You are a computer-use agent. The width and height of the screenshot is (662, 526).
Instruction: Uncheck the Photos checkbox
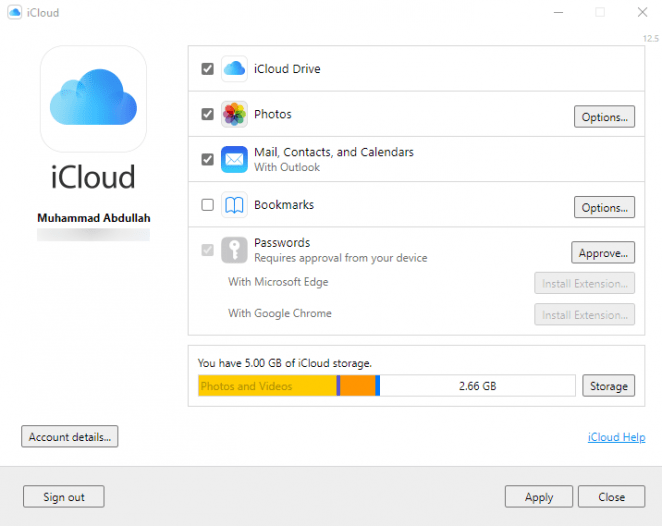(x=207, y=114)
